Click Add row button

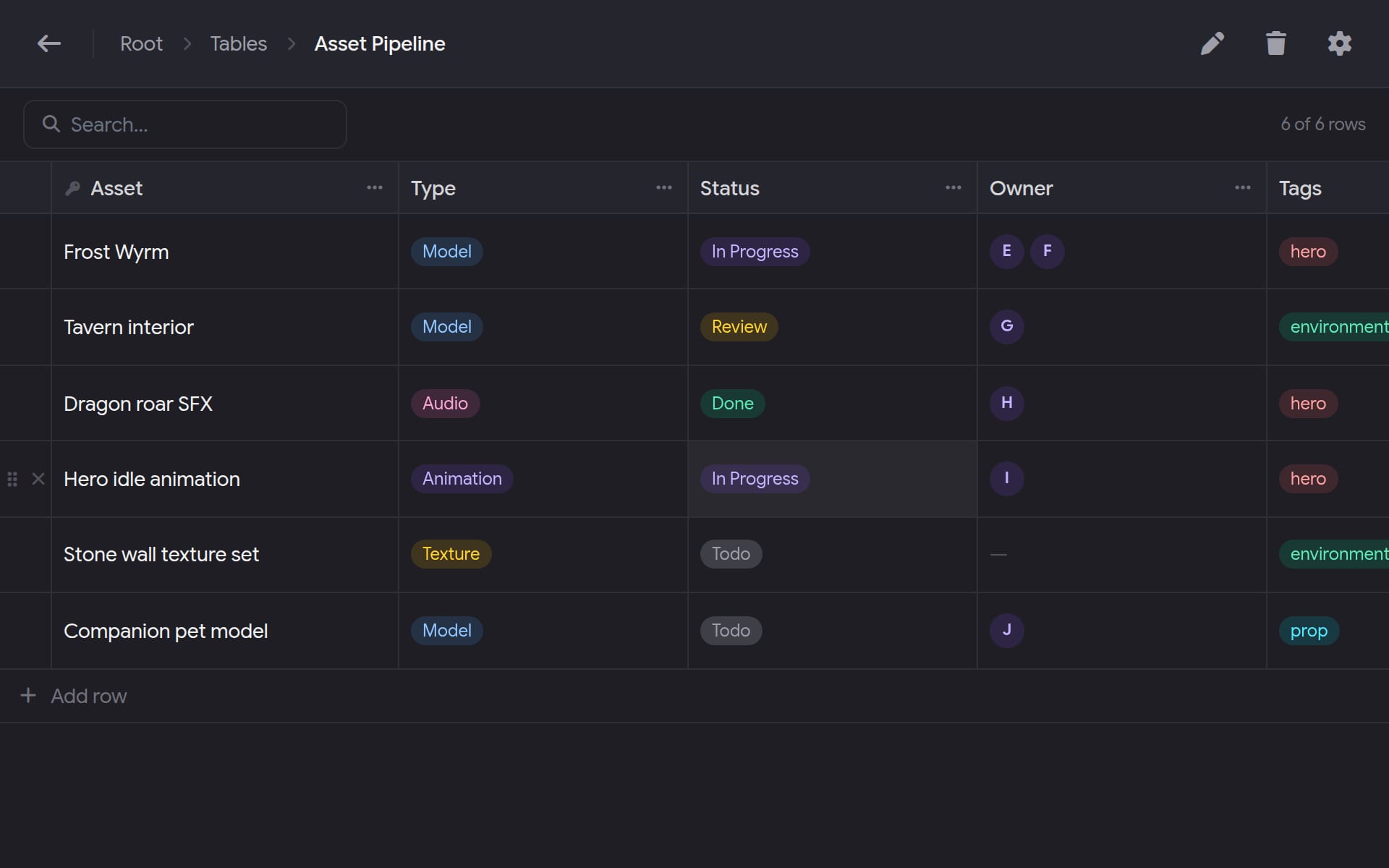point(74,696)
